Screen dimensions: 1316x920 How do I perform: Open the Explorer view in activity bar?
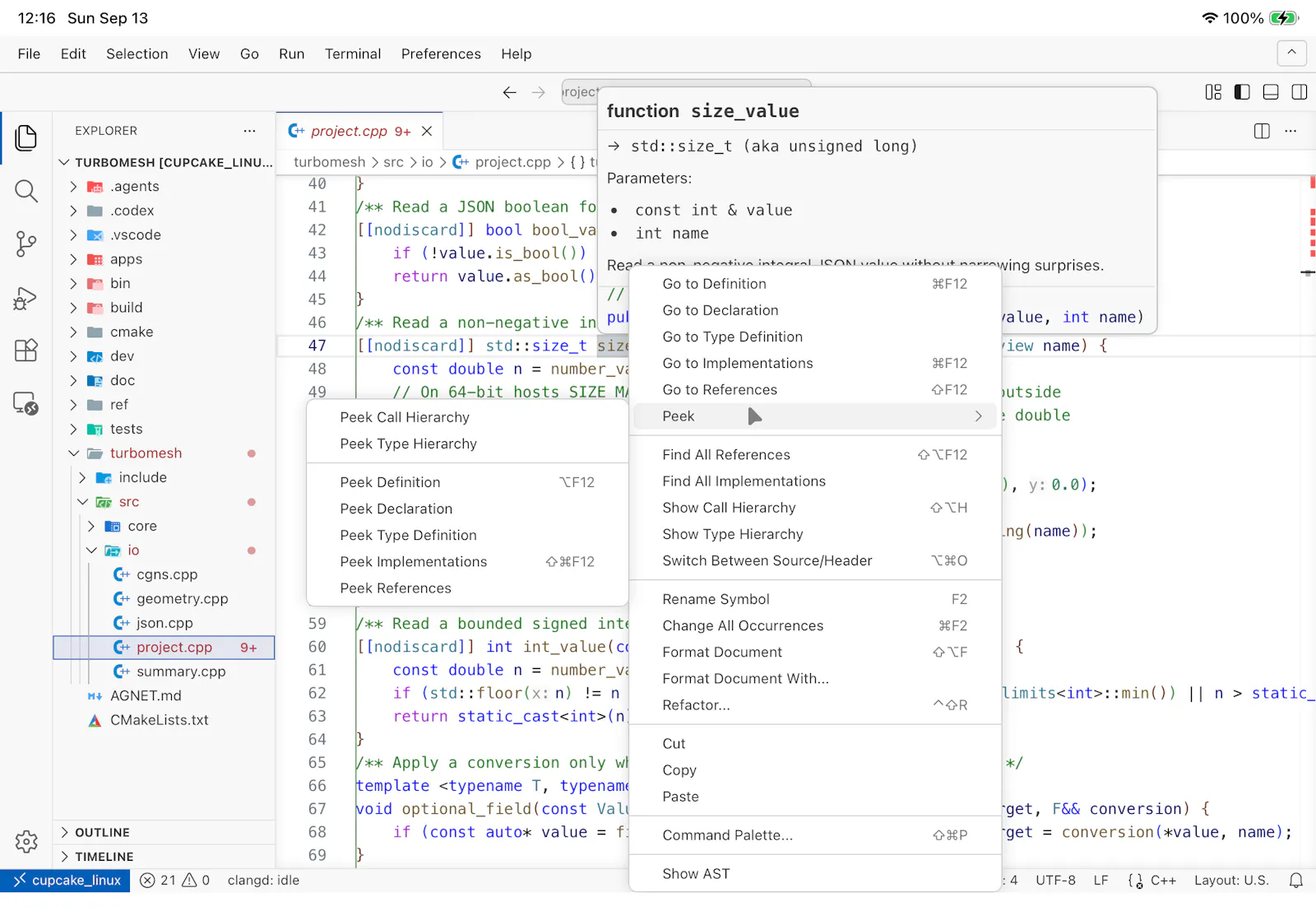(26, 137)
